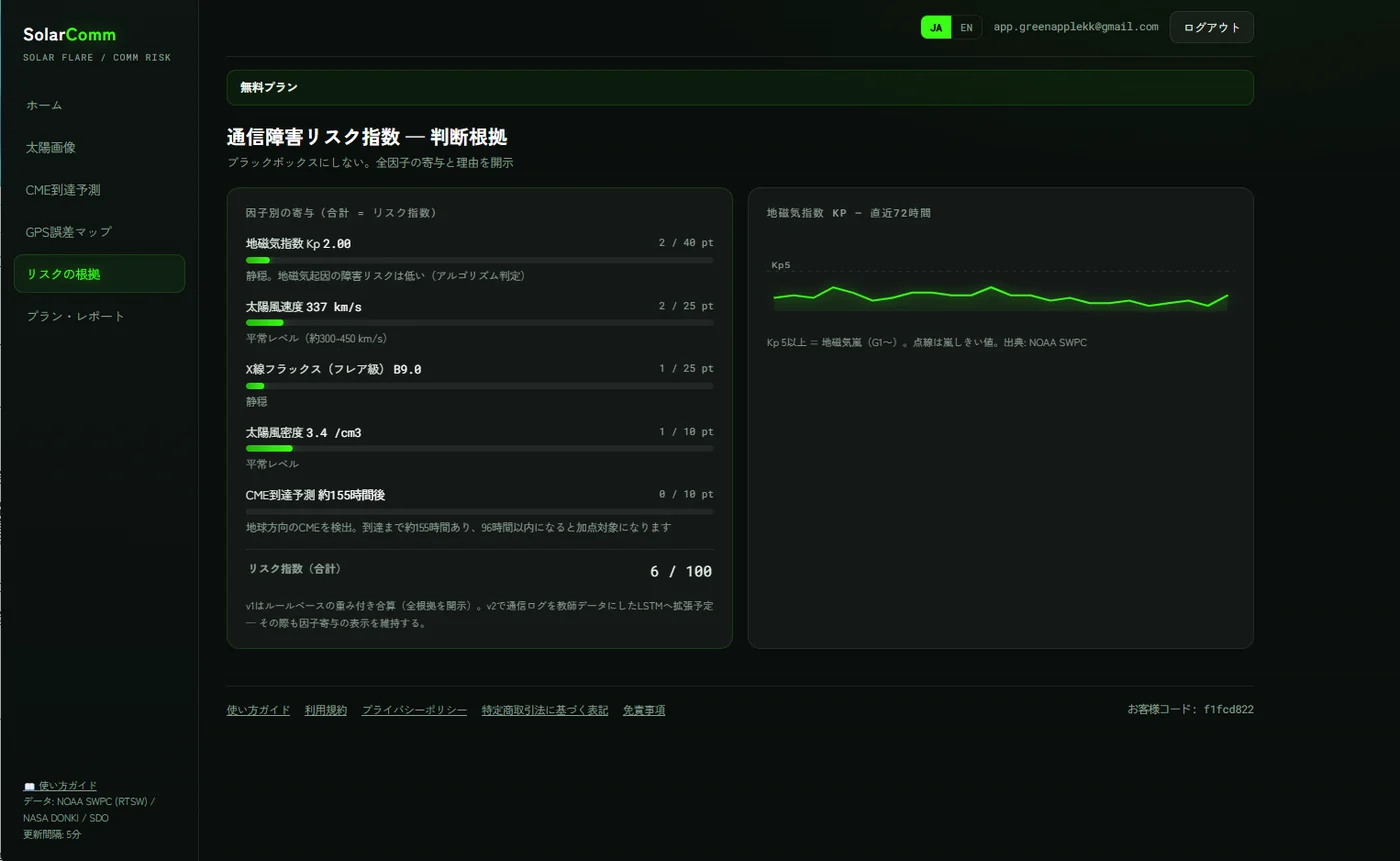This screenshot has height=861, width=1400.
Task: Click the 1 / 10 pt score
Action: [x=686, y=432]
